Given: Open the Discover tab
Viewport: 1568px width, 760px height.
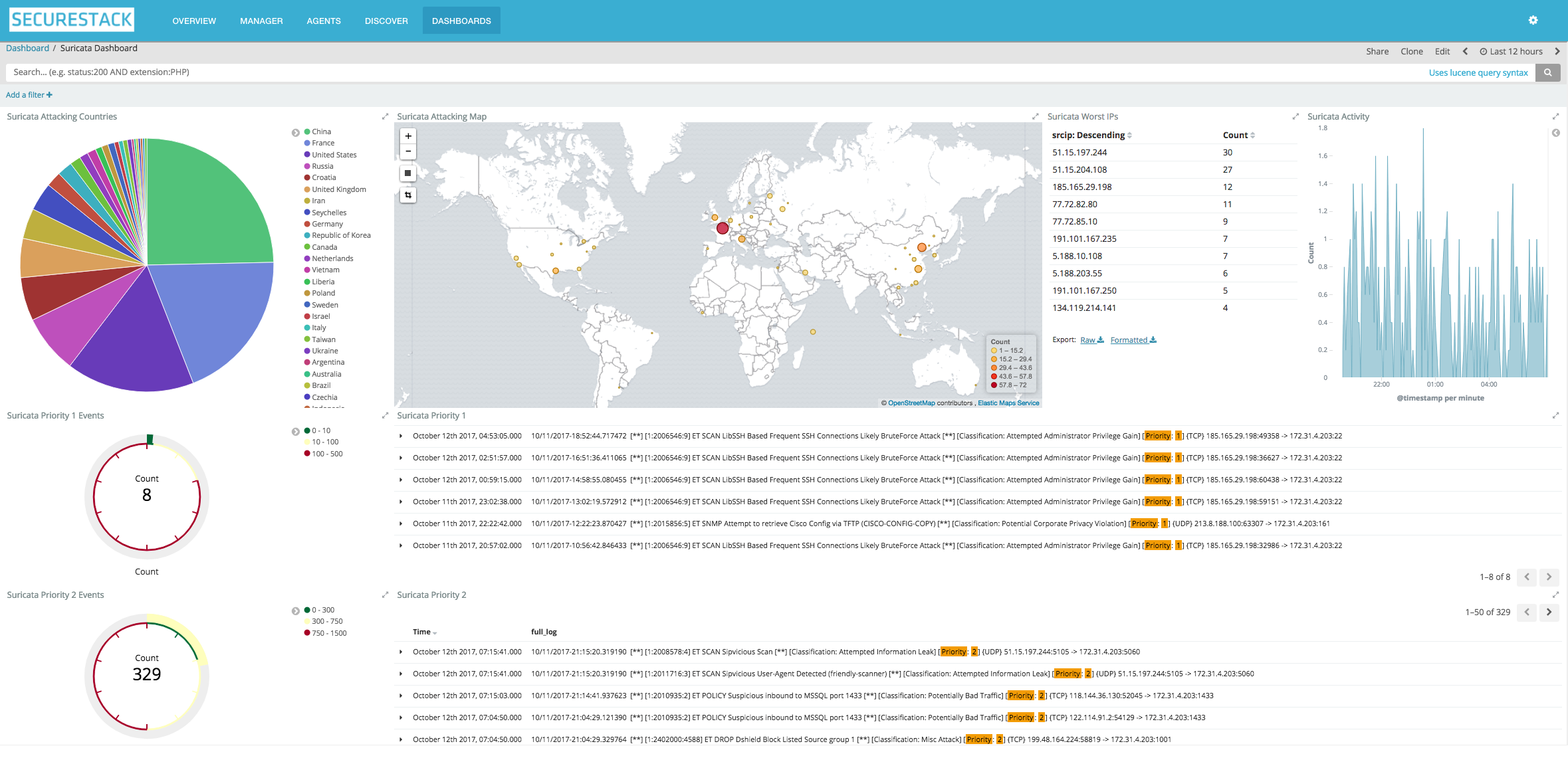Looking at the screenshot, I should coord(386,21).
